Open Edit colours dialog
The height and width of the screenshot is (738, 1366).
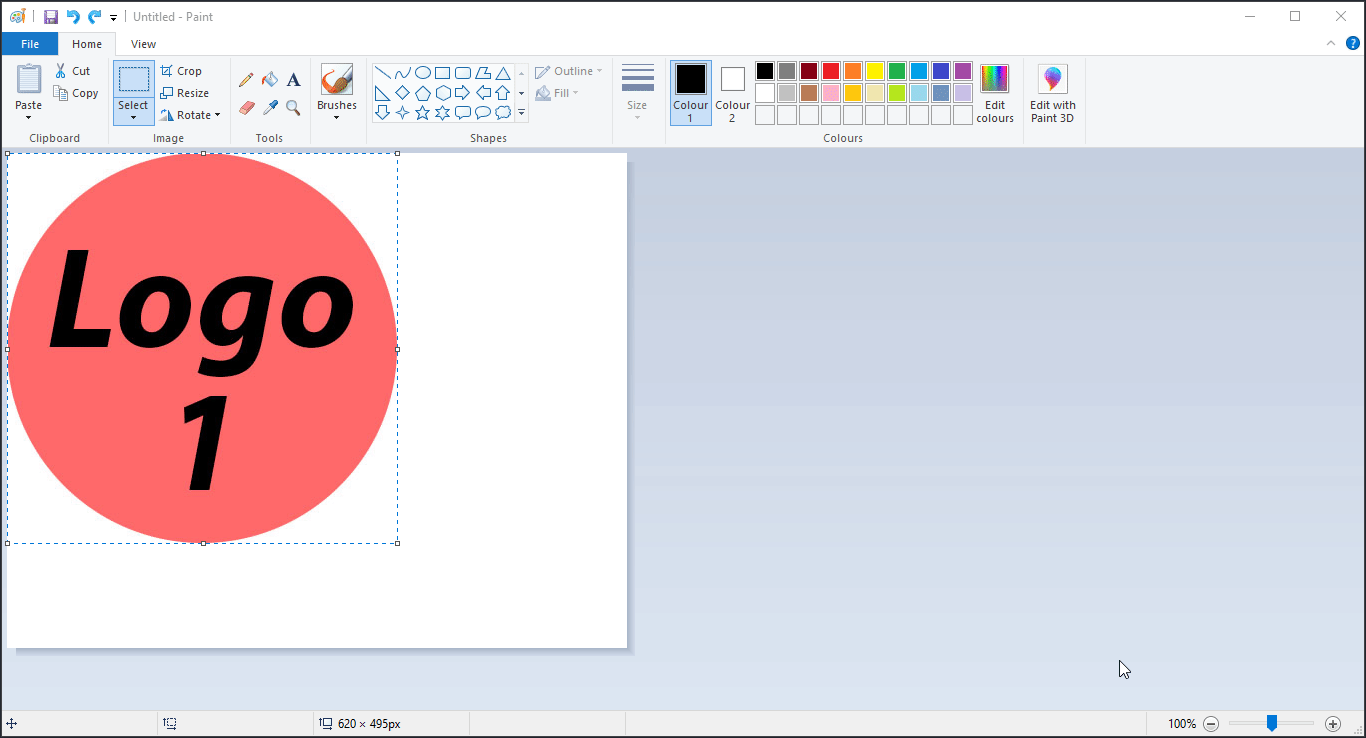click(x=995, y=94)
